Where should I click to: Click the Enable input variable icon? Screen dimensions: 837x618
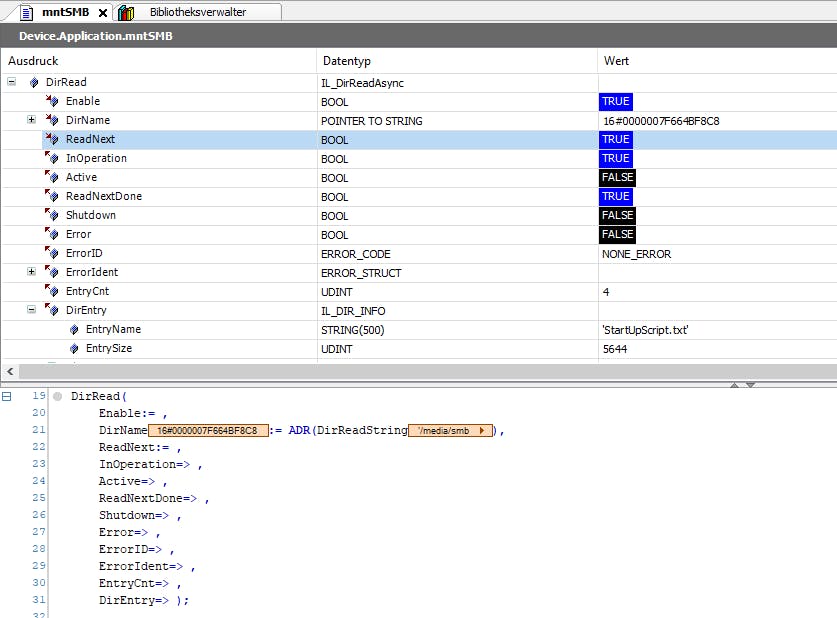52,101
